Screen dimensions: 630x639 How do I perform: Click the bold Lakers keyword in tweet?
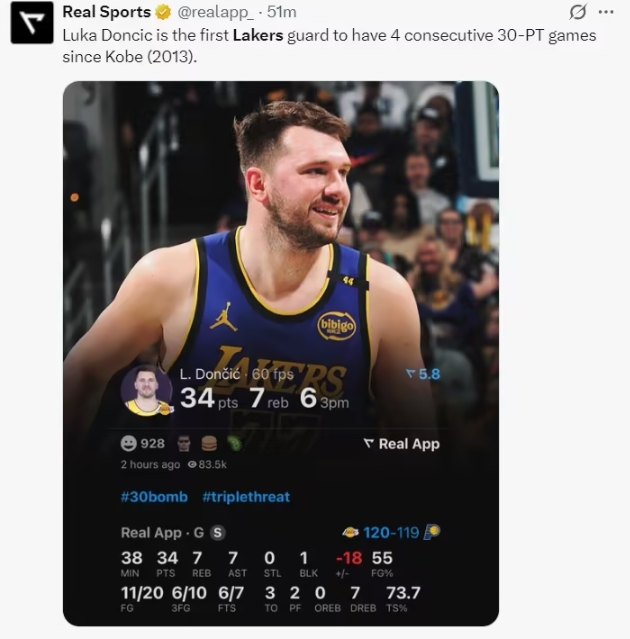coord(256,35)
